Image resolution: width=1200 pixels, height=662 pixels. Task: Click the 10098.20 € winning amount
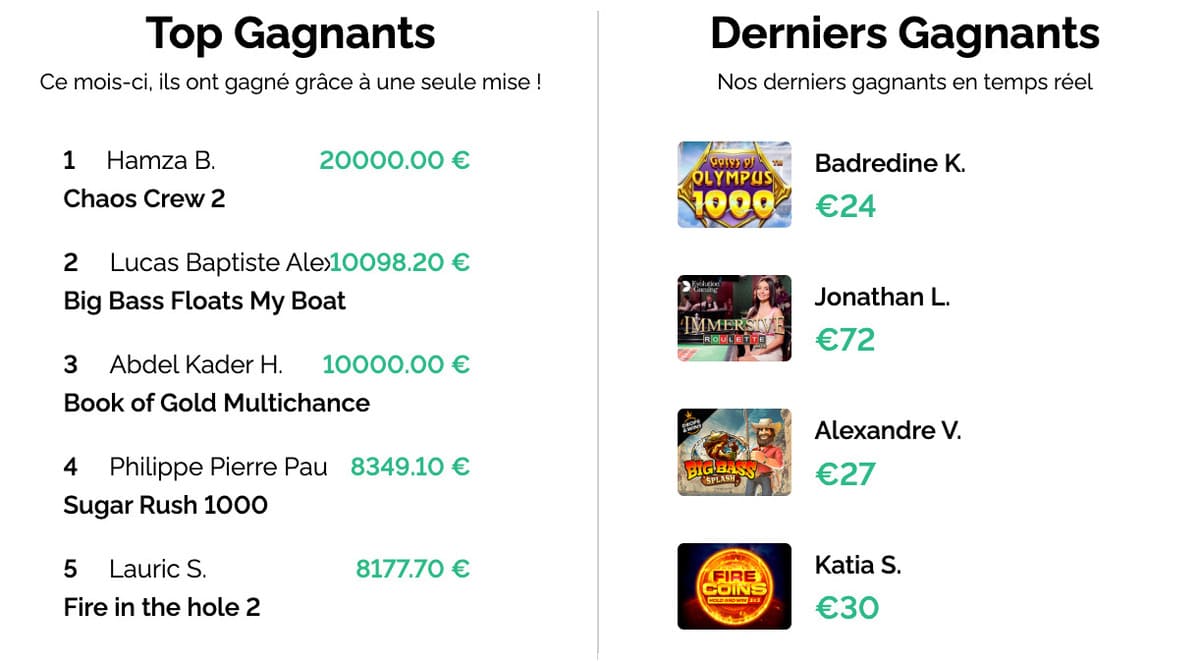coord(400,262)
